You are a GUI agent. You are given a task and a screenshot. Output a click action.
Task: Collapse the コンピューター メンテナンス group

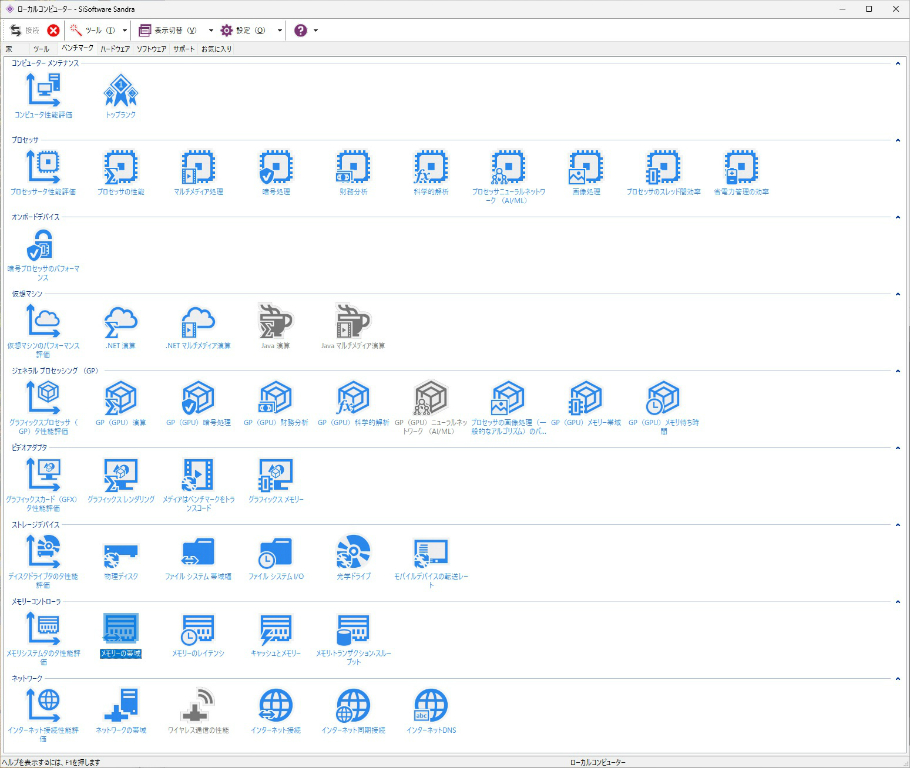click(898, 63)
